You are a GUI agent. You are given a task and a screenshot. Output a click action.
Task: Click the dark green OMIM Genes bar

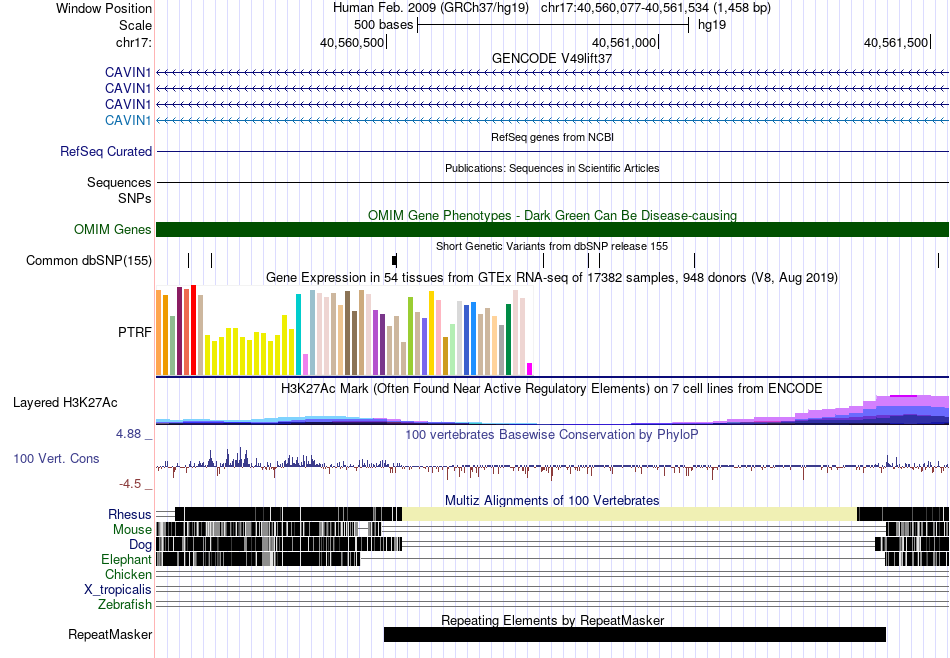(x=552, y=230)
